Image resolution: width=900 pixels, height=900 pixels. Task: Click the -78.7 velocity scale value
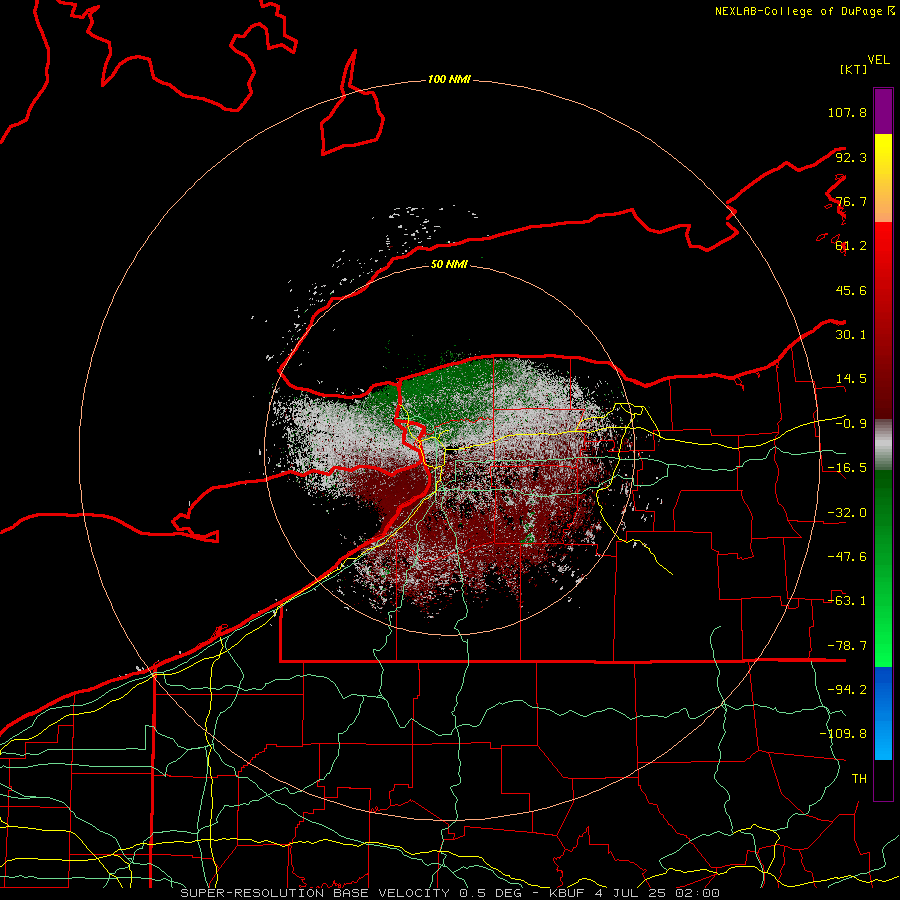tap(847, 646)
